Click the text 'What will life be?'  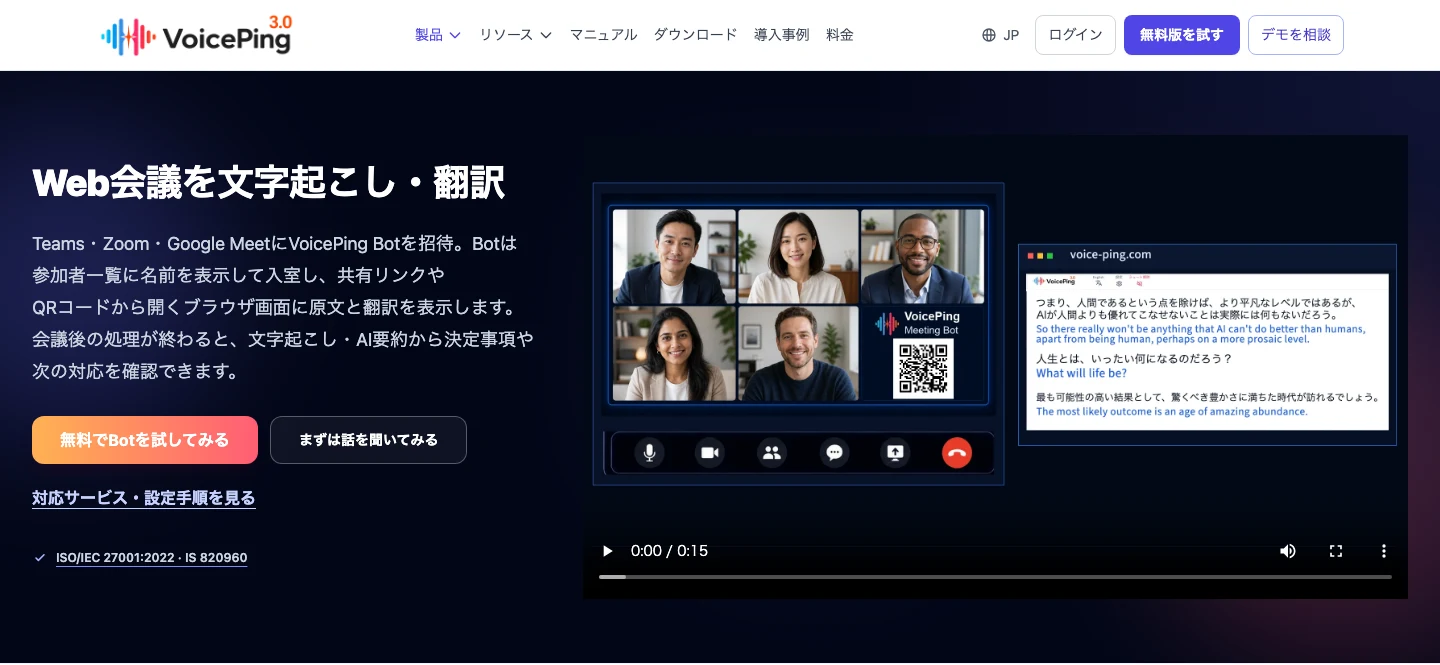click(1081, 374)
